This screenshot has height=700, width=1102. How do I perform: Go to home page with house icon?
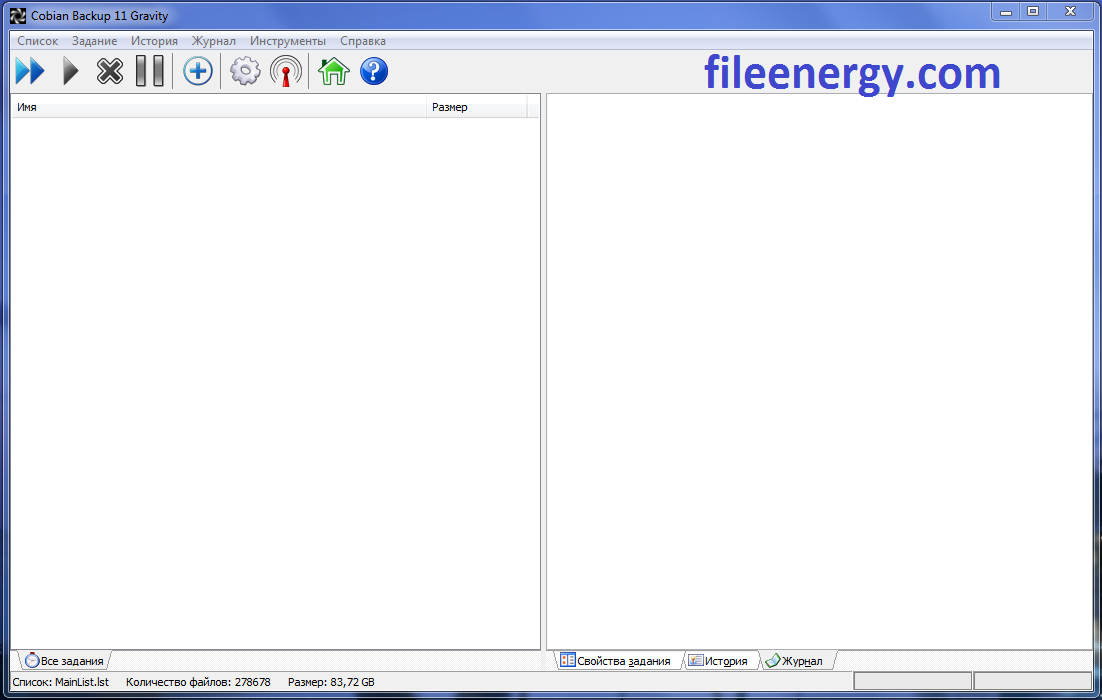click(x=334, y=71)
